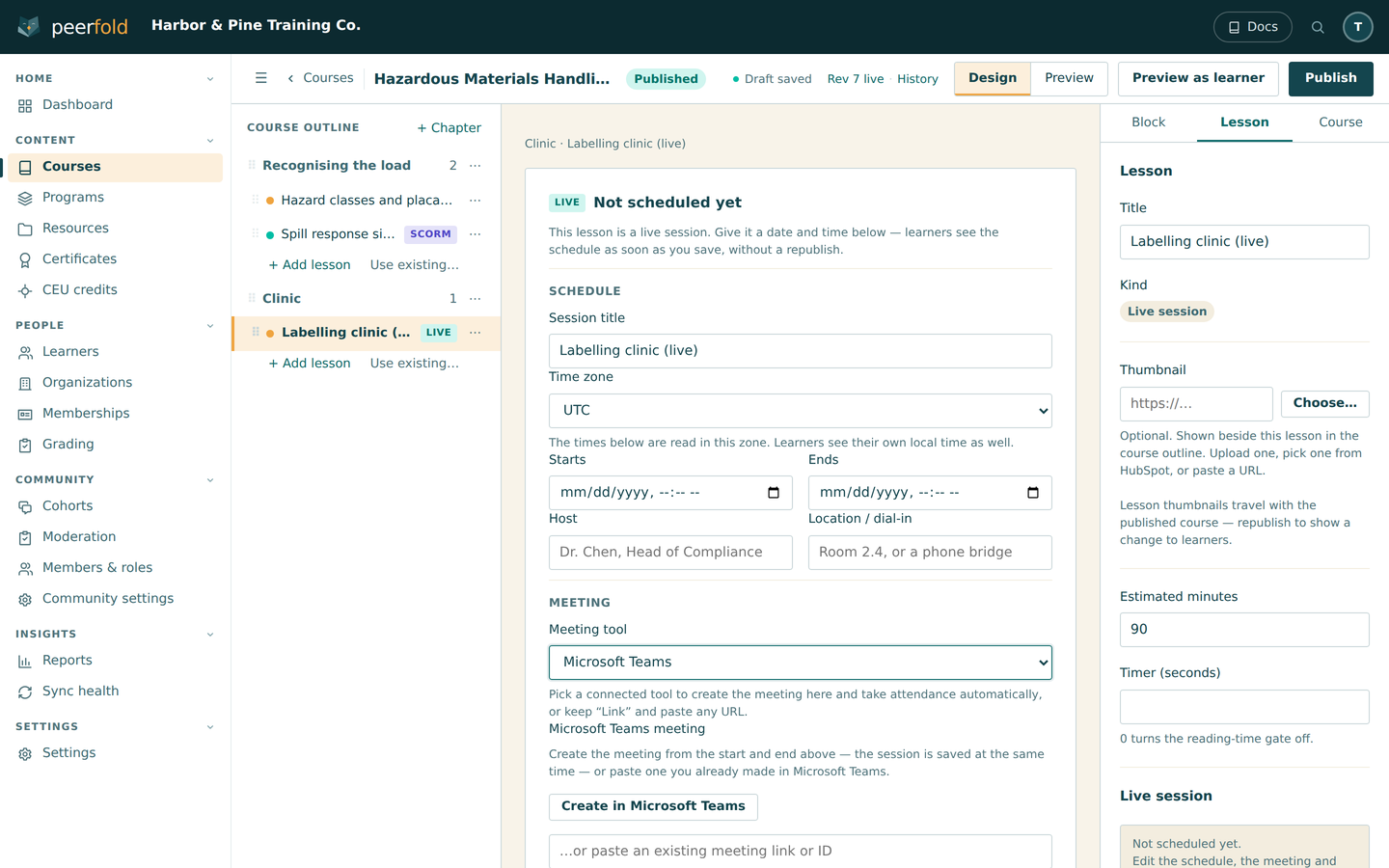1389x868 pixels.
Task: Open the Starts date picker calendar icon
Action: point(774,493)
